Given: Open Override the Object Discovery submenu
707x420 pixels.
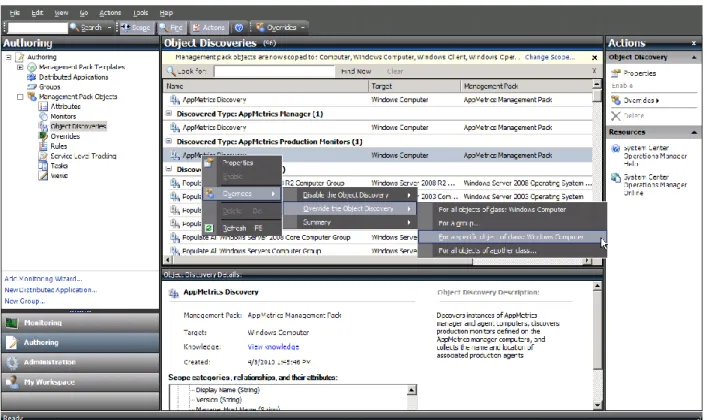Looking at the screenshot, I should 349,208.
